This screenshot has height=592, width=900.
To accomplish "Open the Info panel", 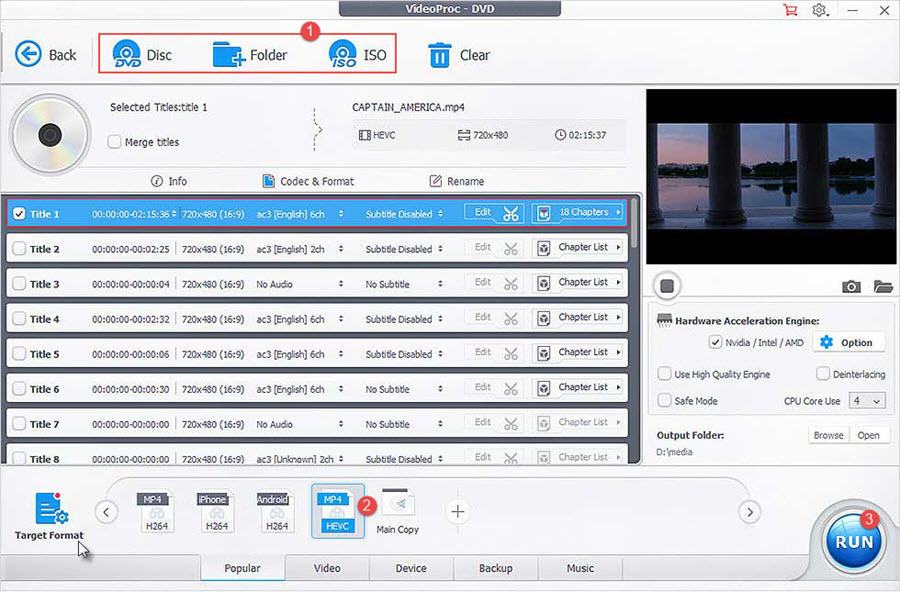I will [x=169, y=181].
